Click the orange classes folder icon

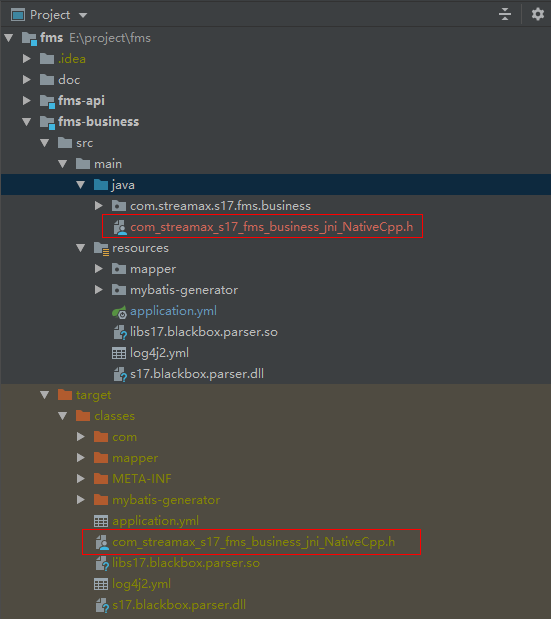[x=83, y=415]
